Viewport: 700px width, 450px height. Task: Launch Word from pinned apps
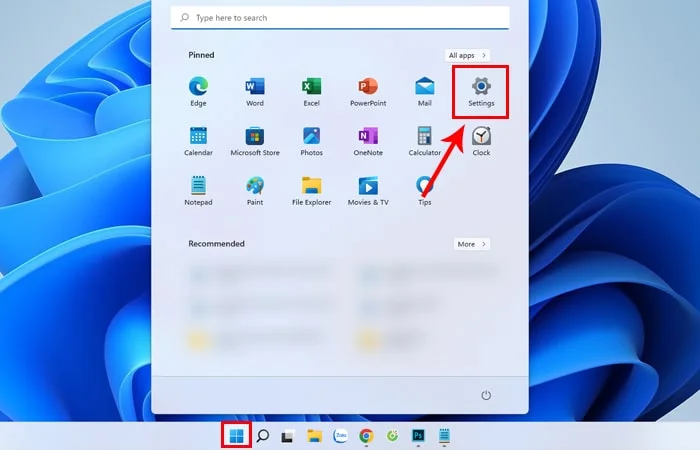click(255, 92)
